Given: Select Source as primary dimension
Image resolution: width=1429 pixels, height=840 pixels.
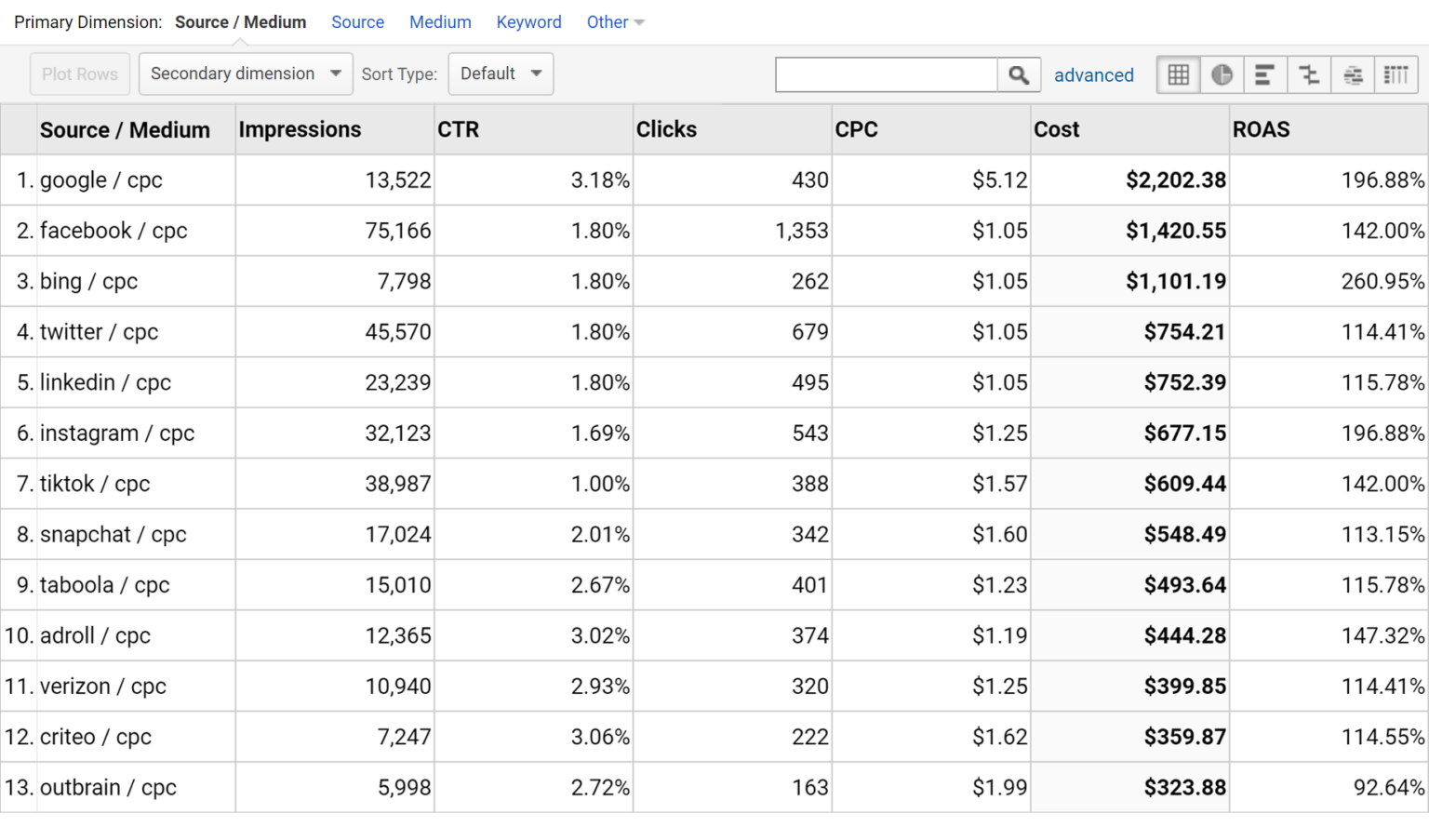Looking at the screenshot, I should [357, 22].
